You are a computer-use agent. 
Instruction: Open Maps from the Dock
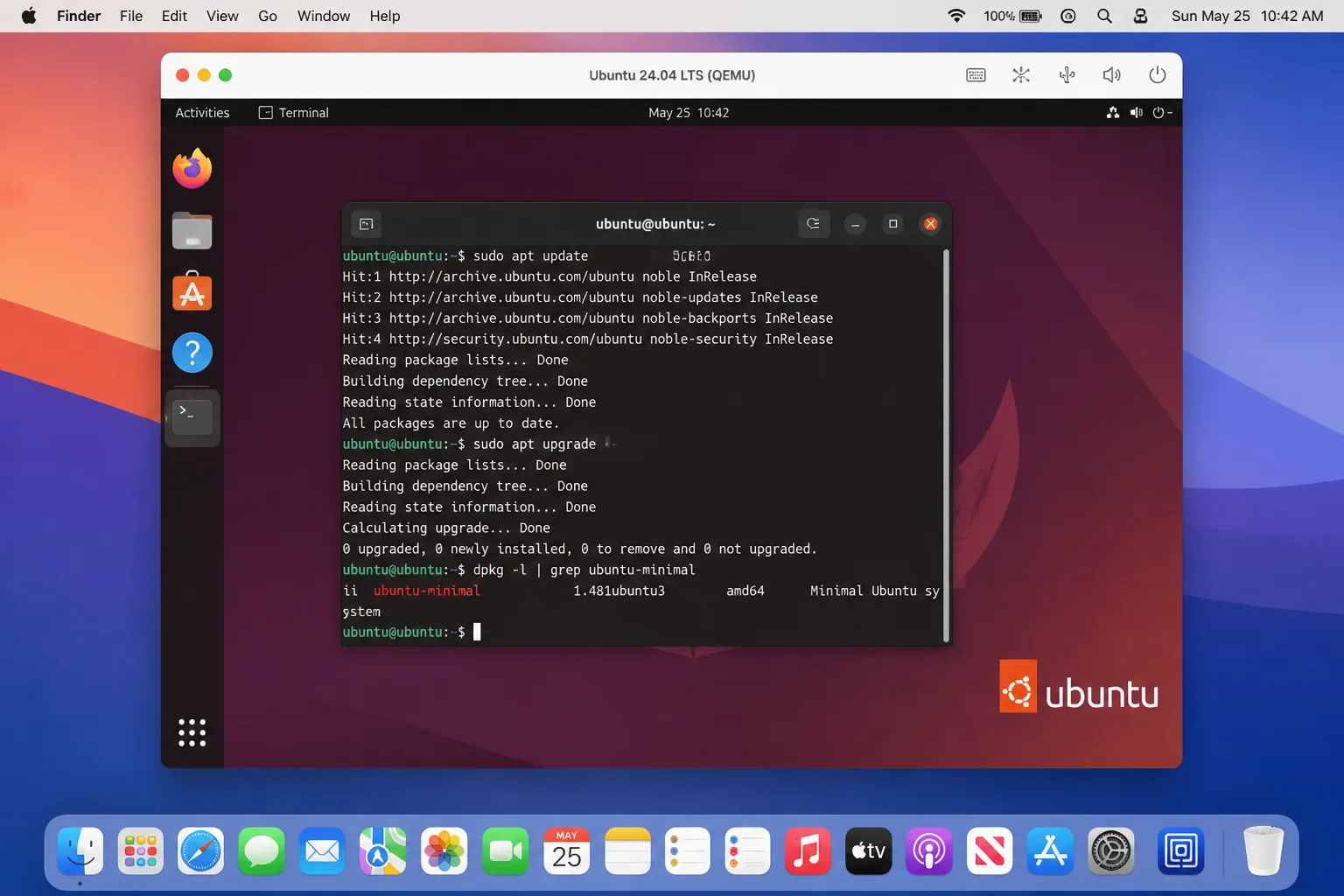[382, 850]
